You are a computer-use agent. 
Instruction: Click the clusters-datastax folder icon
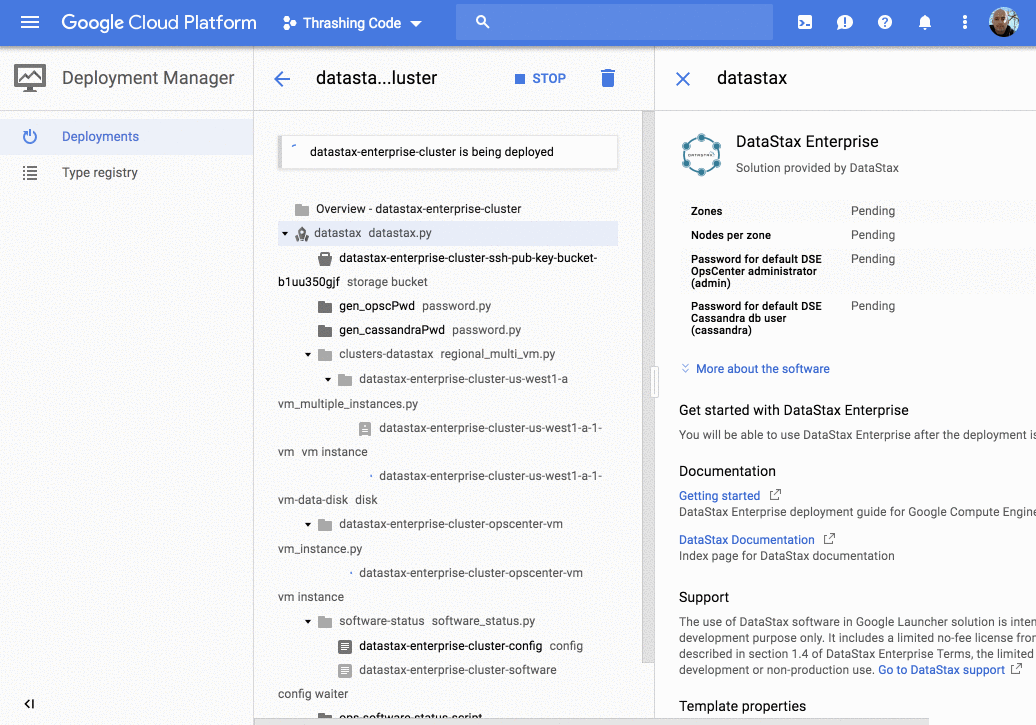[x=324, y=355]
